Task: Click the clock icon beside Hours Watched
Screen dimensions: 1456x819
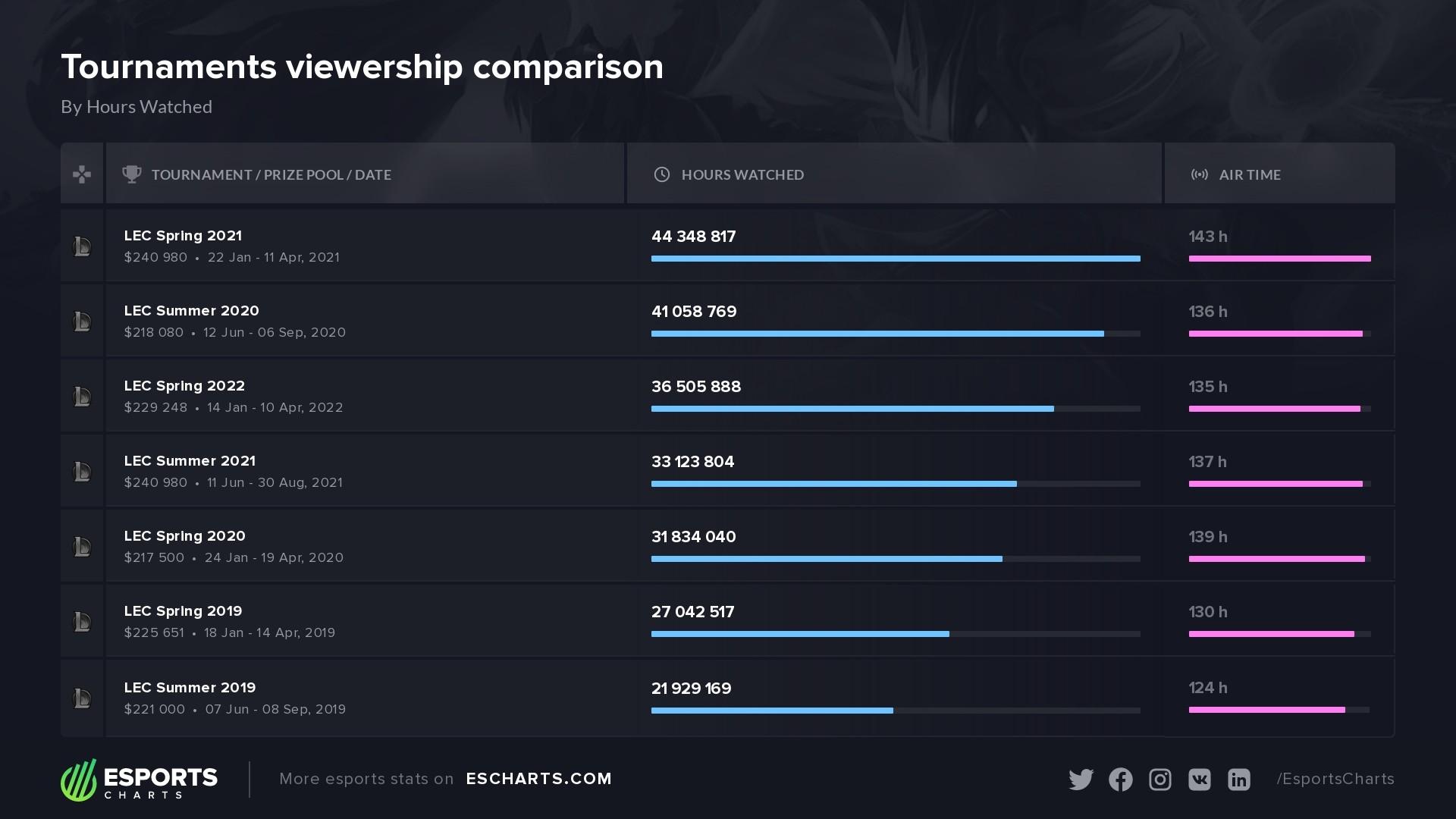Action: tap(662, 174)
